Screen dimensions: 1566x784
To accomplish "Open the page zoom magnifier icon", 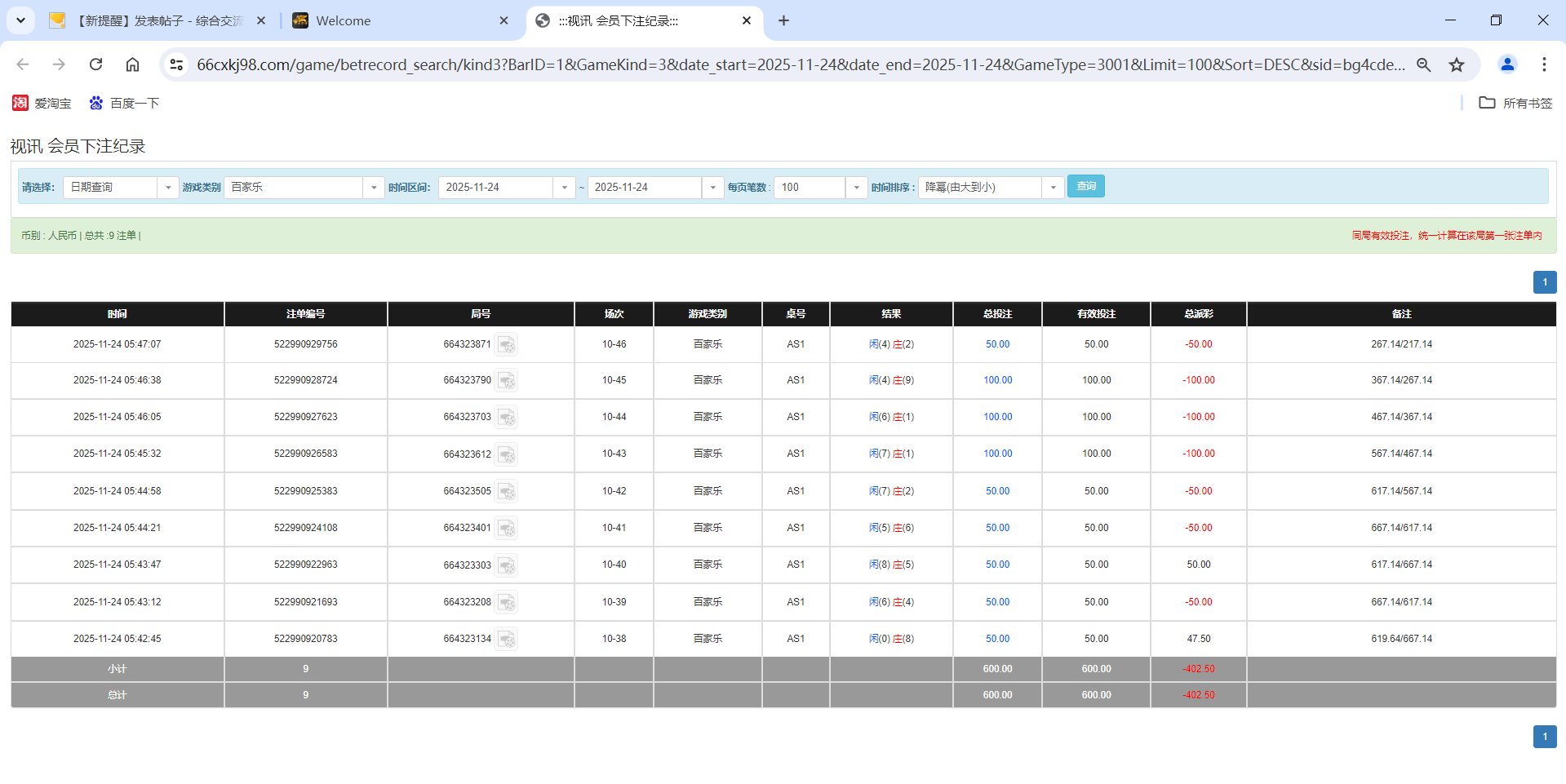I will point(1424,64).
